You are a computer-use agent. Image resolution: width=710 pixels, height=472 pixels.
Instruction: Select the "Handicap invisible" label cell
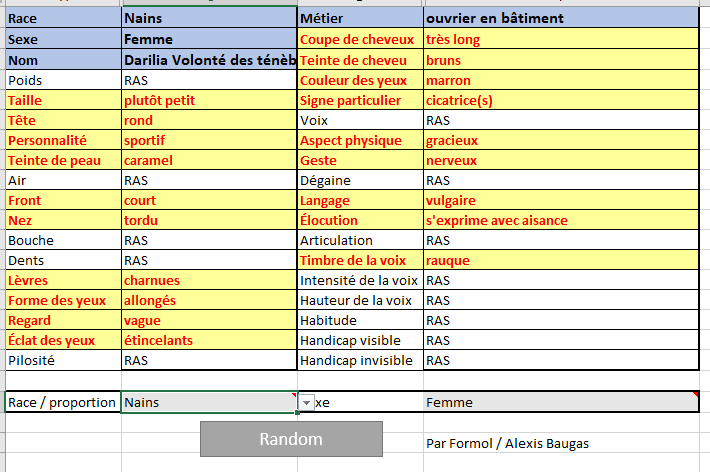[x=360, y=360]
